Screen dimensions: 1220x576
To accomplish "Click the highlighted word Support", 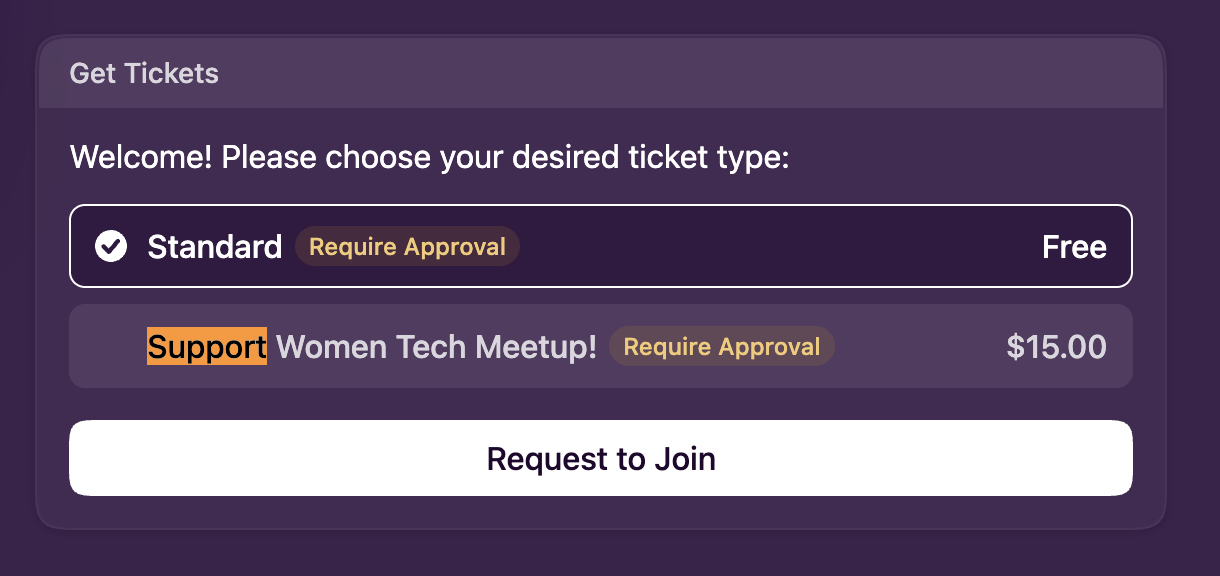I will coord(207,347).
